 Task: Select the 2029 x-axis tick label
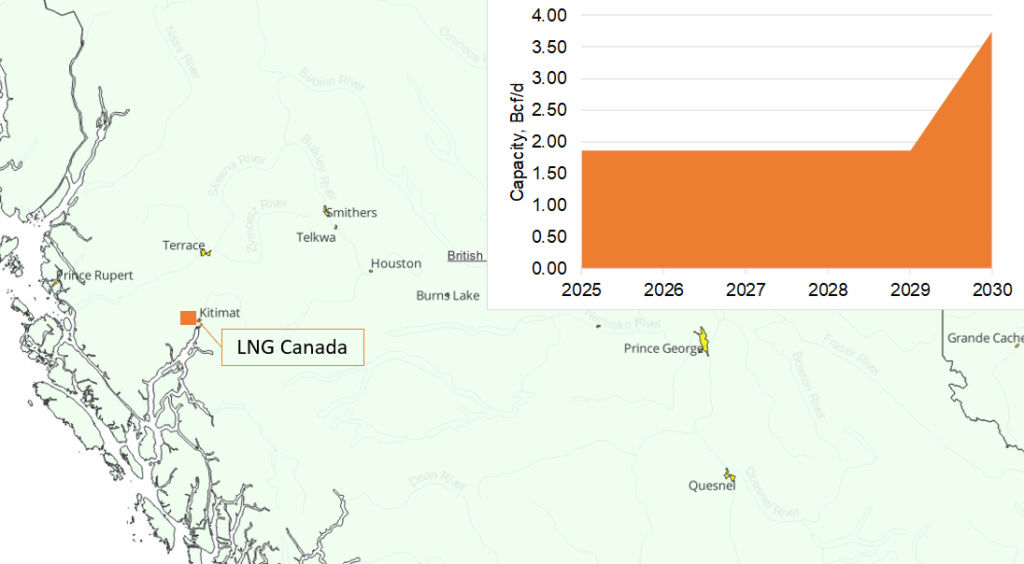point(909,290)
